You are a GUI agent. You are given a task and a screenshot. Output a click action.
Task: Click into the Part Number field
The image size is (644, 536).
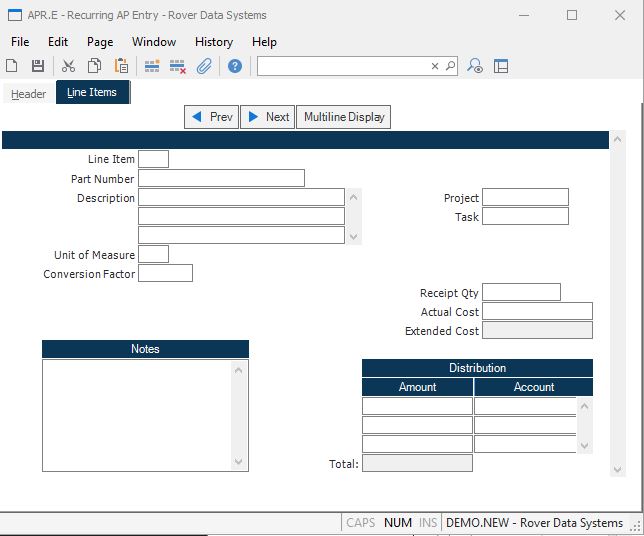coord(221,178)
